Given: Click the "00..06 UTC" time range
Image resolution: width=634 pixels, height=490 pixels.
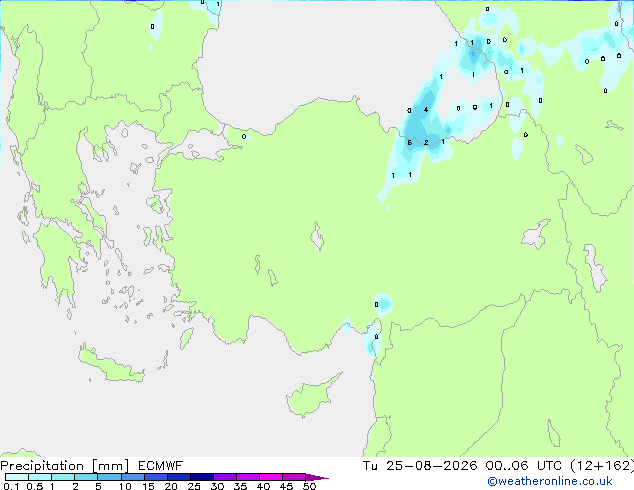Looking at the screenshot, I should [x=523, y=466].
